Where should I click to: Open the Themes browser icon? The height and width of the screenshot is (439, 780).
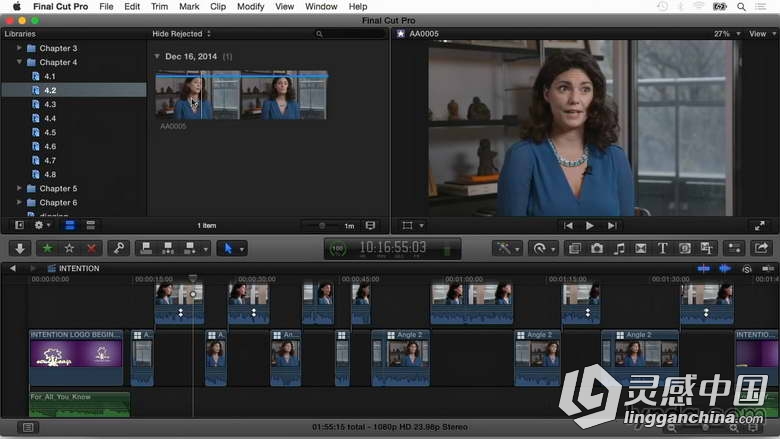tap(706, 248)
